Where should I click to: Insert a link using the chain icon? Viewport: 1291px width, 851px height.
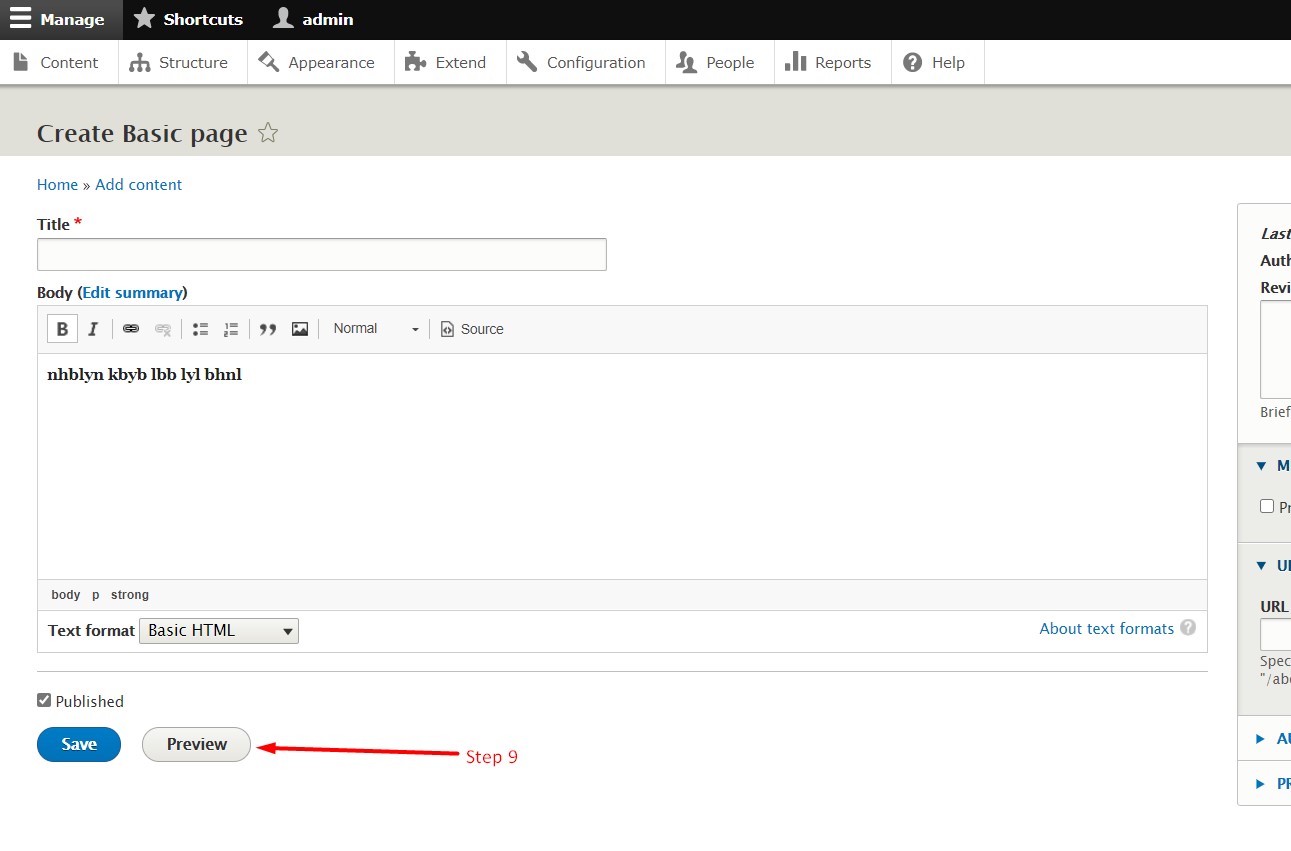(x=131, y=329)
